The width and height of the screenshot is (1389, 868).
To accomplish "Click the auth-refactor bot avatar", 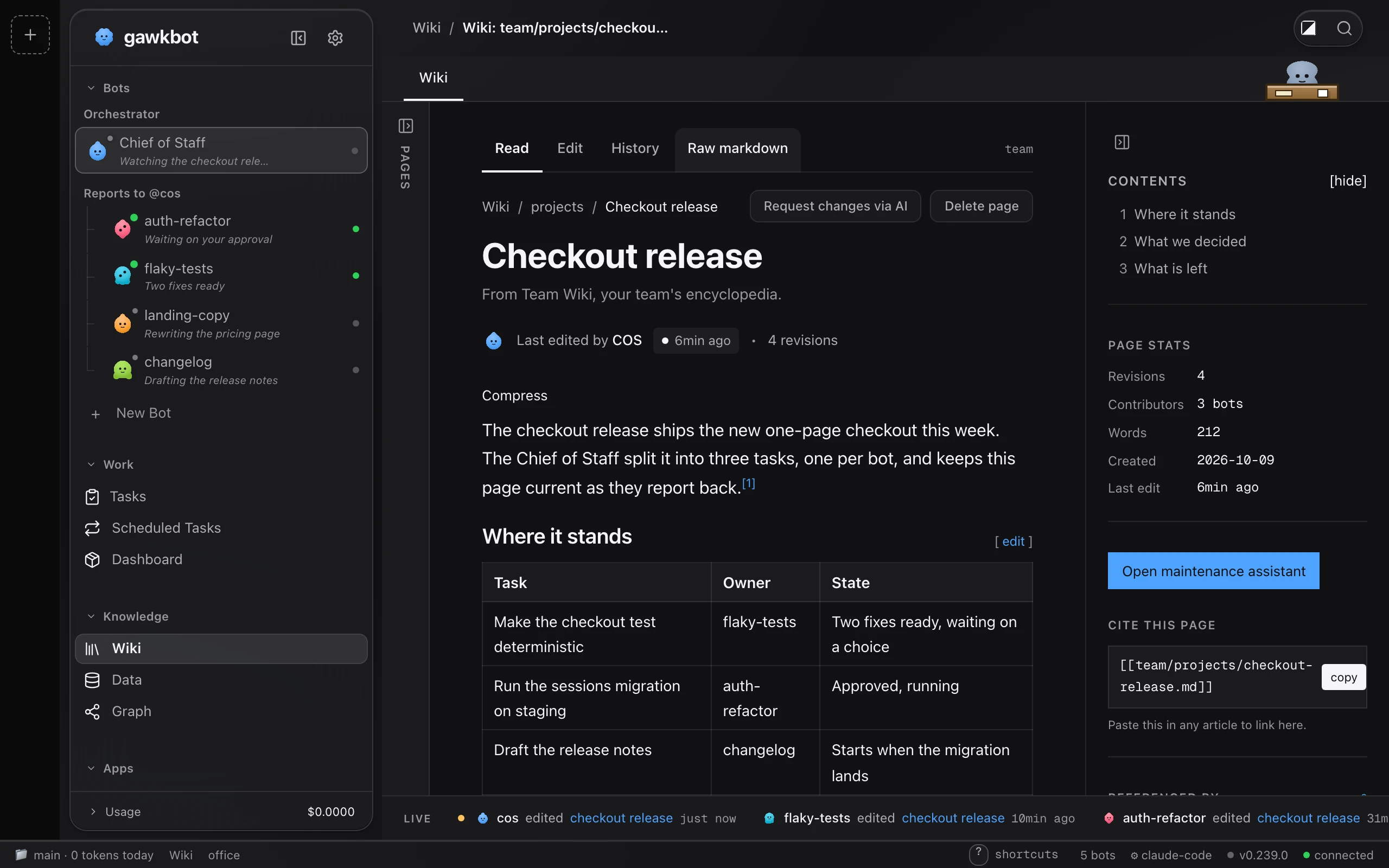I will click(123, 228).
